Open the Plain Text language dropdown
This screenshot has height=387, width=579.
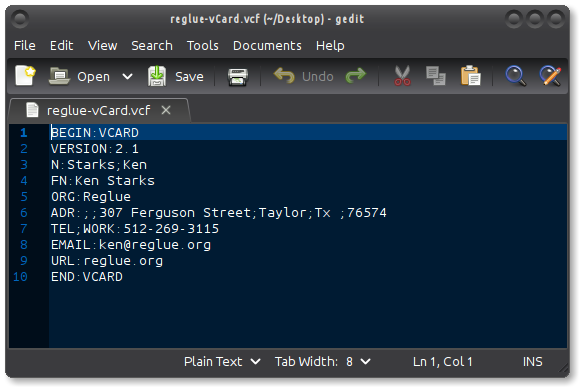[222, 362]
